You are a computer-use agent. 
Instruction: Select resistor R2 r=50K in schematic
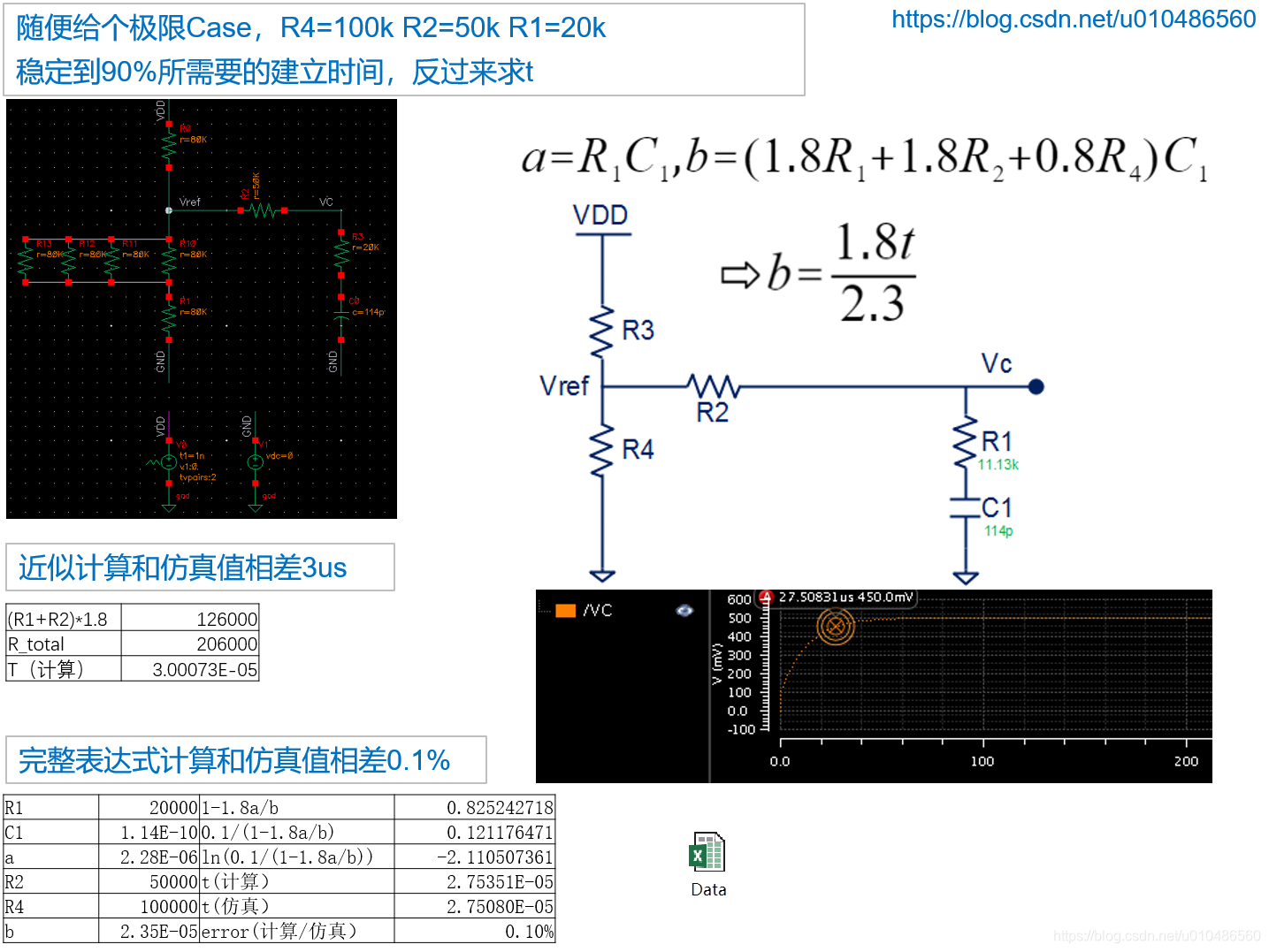262,210
